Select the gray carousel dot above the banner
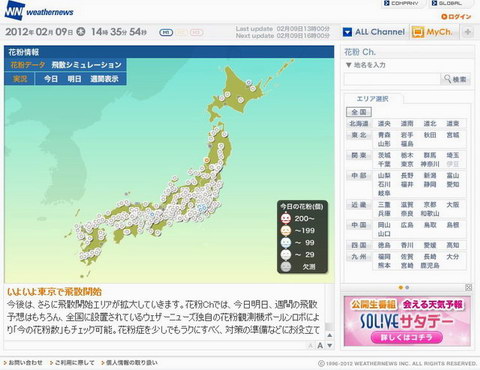The width and height of the screenshot is (480, 370). pos(407,287)
